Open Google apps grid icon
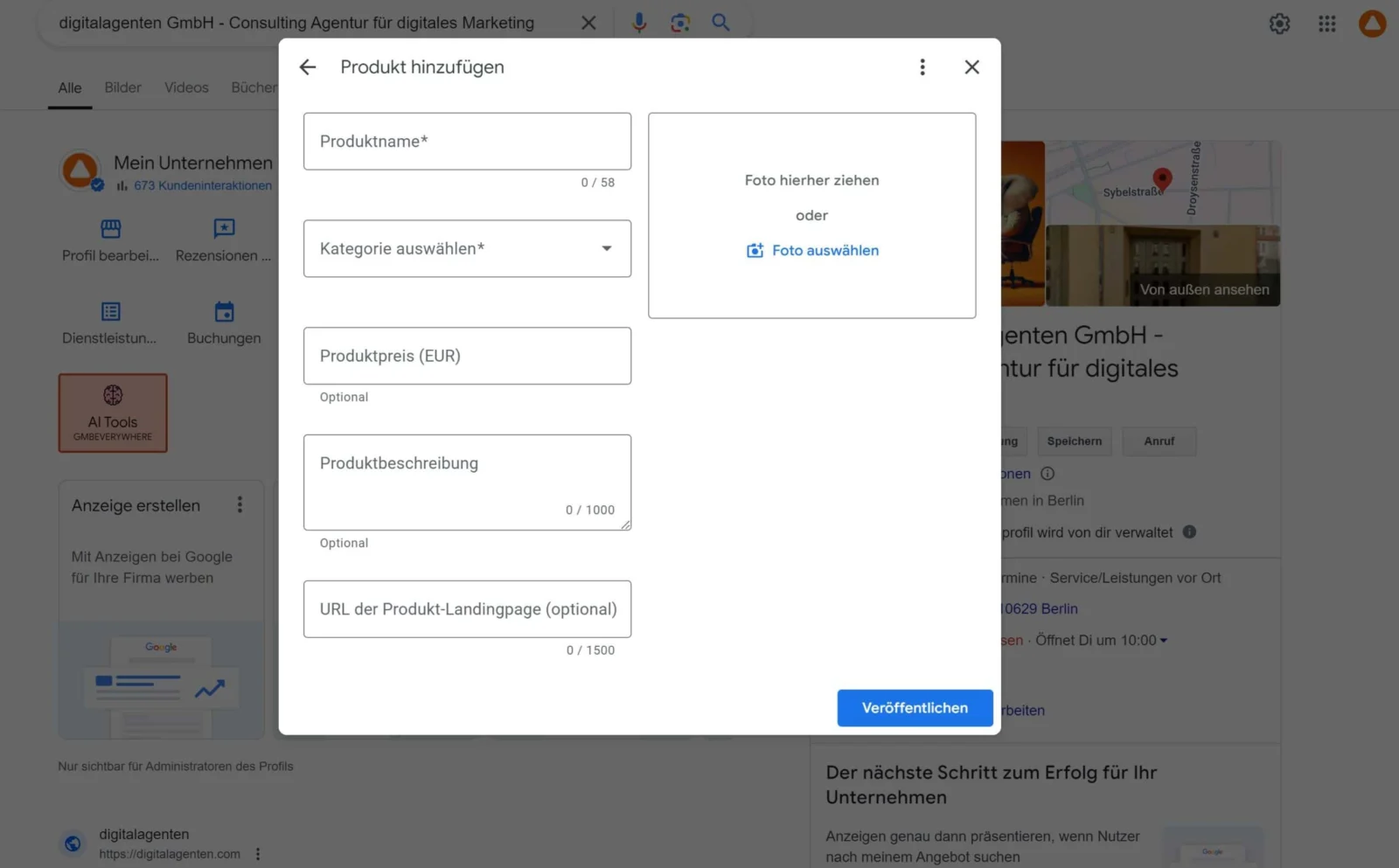This screenshot has height=868, width=1399. tap(1326, 24)
